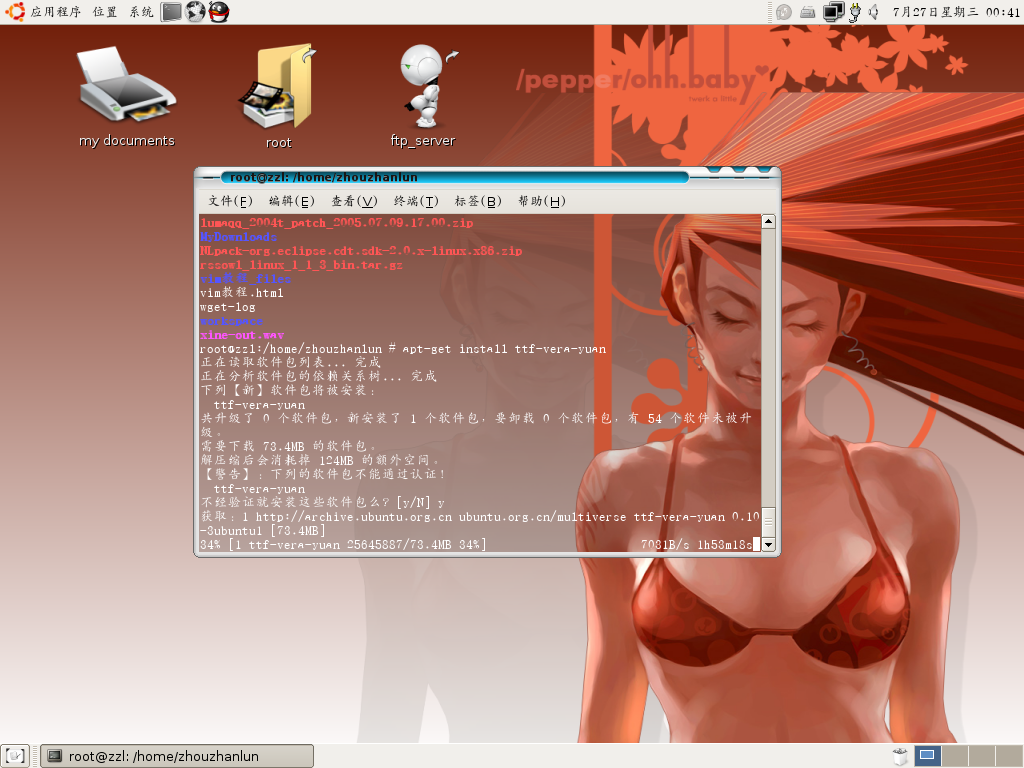The height and width of the screenshot is (768, 1024).
Task: Click the NLpack-org.eclipse.cdt.sdk zip file name
Action: pos(361,251)
